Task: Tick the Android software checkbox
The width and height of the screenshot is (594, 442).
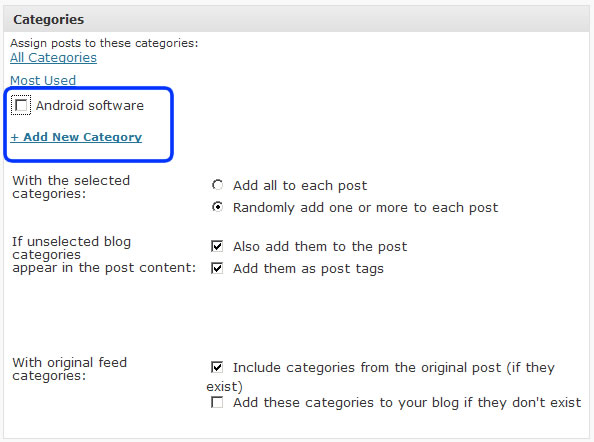Action: 21,105
